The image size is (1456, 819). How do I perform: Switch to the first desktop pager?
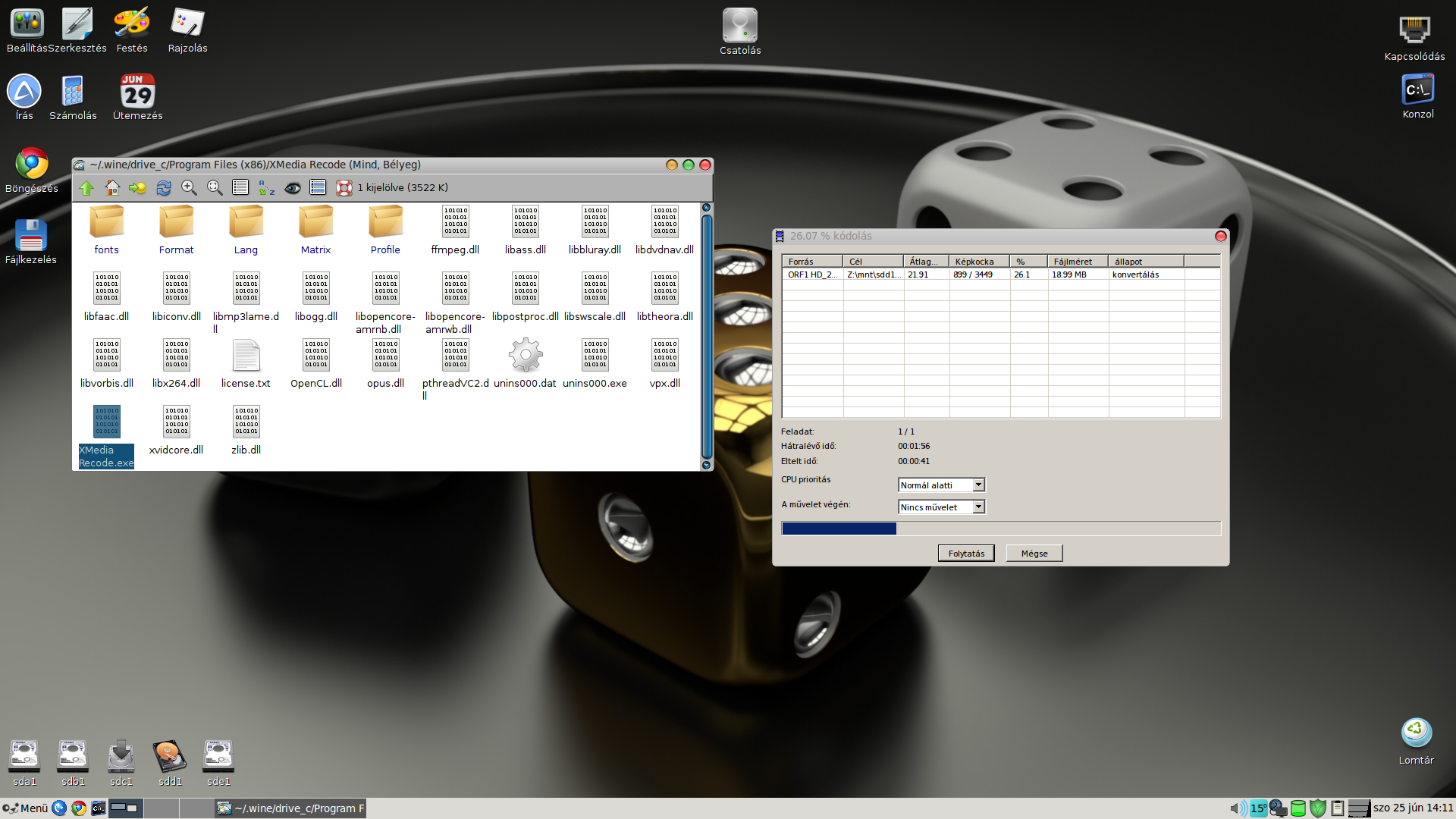(x=124, y=808)
